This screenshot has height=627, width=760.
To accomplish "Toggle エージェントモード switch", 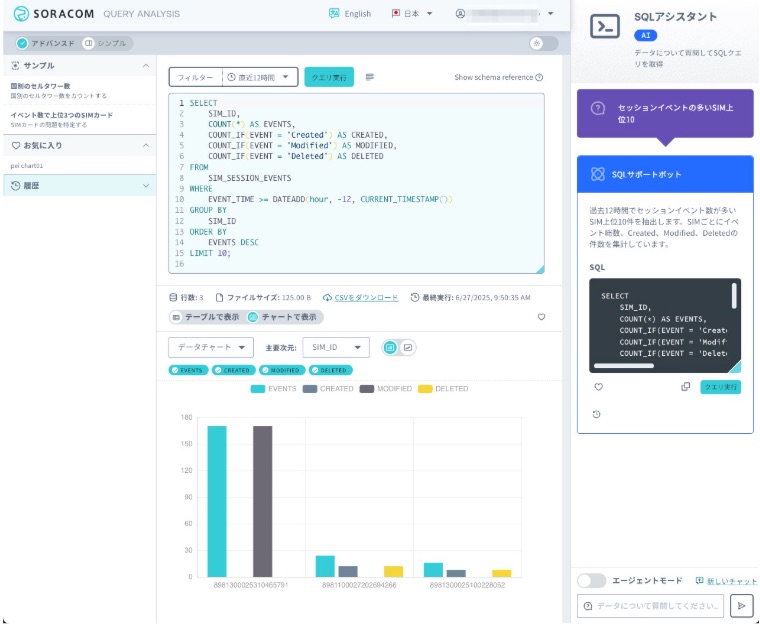I will (x=591, y=580).
